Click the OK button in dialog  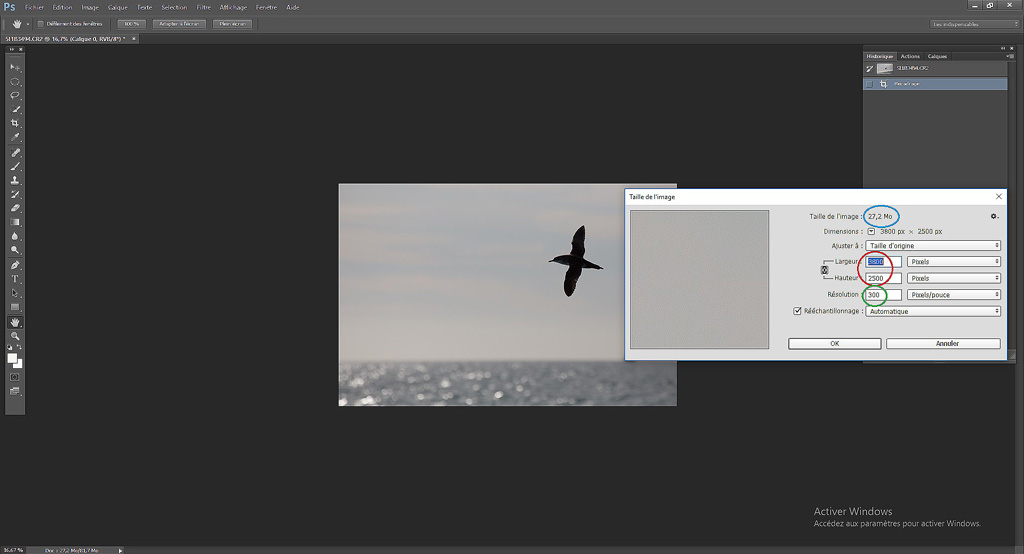pos(834,343)
